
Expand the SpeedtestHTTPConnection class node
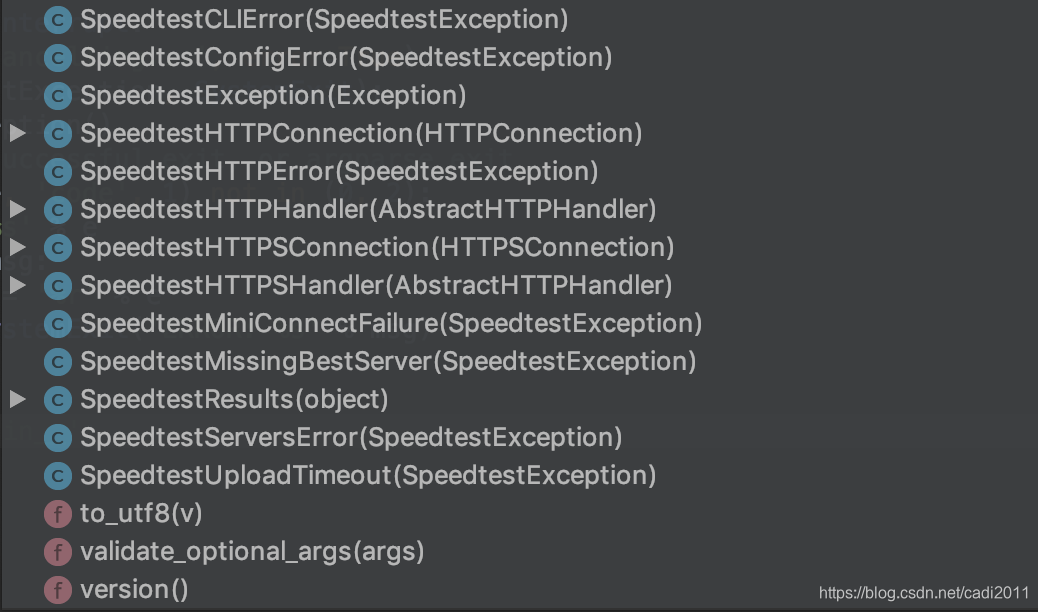click(18, 133)
